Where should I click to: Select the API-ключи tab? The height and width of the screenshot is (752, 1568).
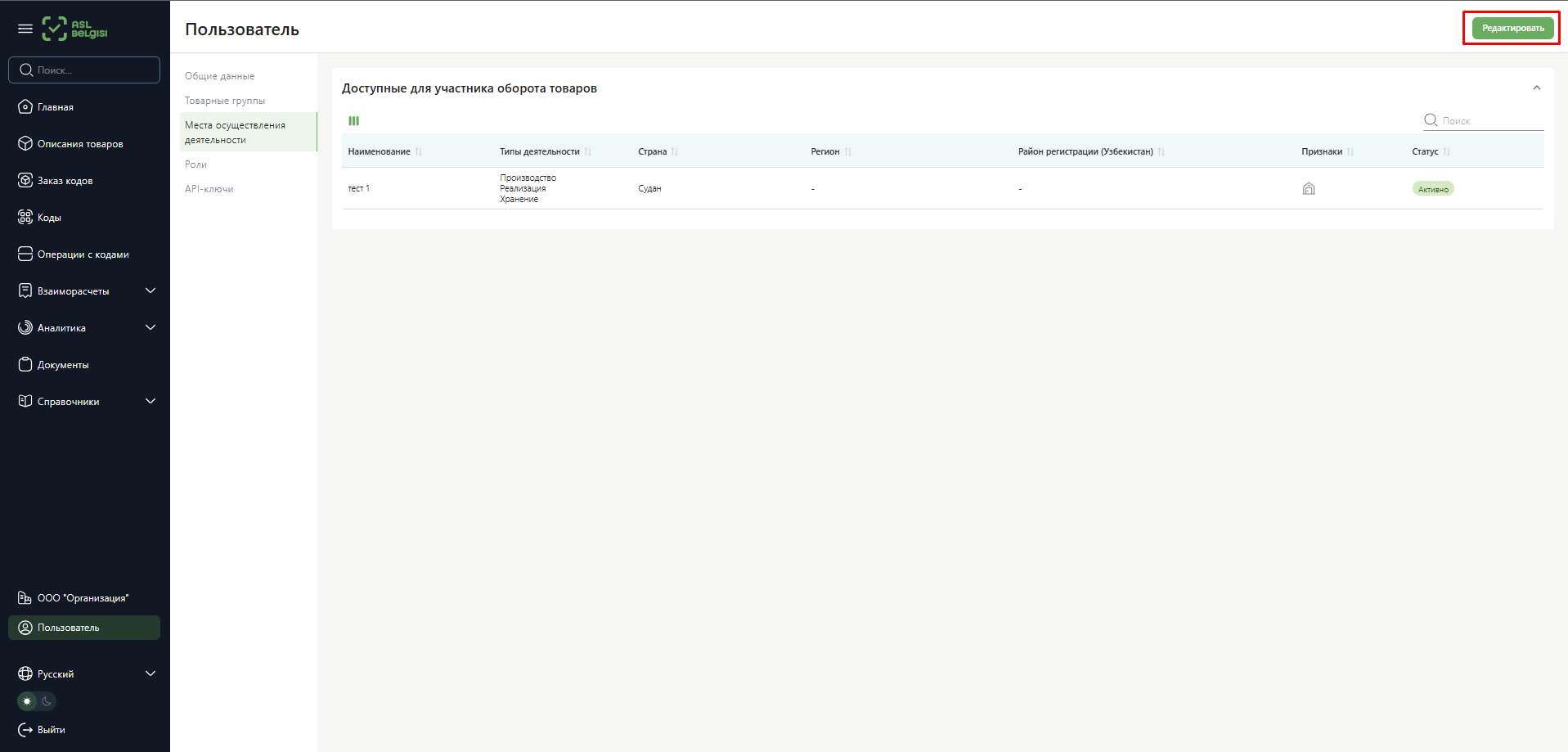(209, 189)
